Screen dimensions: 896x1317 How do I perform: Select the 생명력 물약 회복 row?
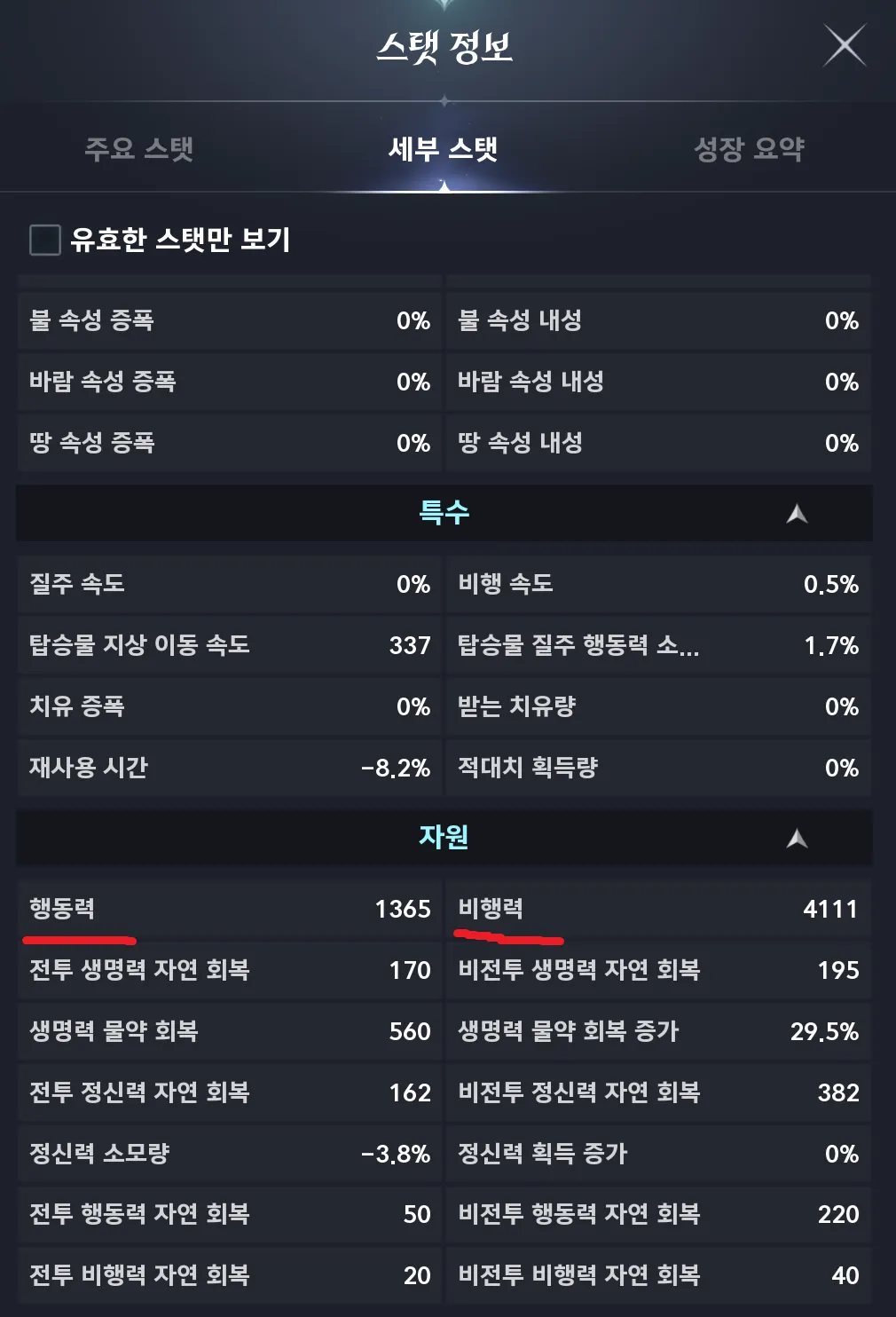(x=229, y=1030)
